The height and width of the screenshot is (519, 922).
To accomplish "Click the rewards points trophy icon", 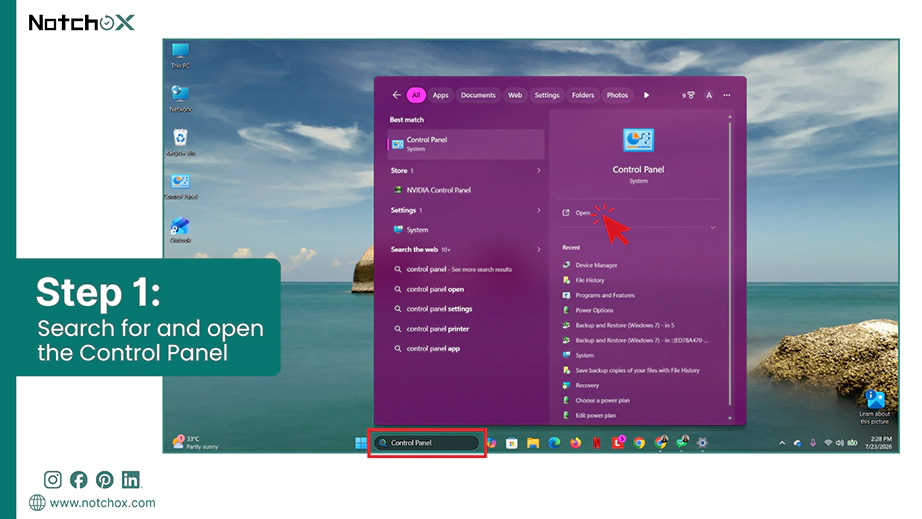I will tap(689, 95).
